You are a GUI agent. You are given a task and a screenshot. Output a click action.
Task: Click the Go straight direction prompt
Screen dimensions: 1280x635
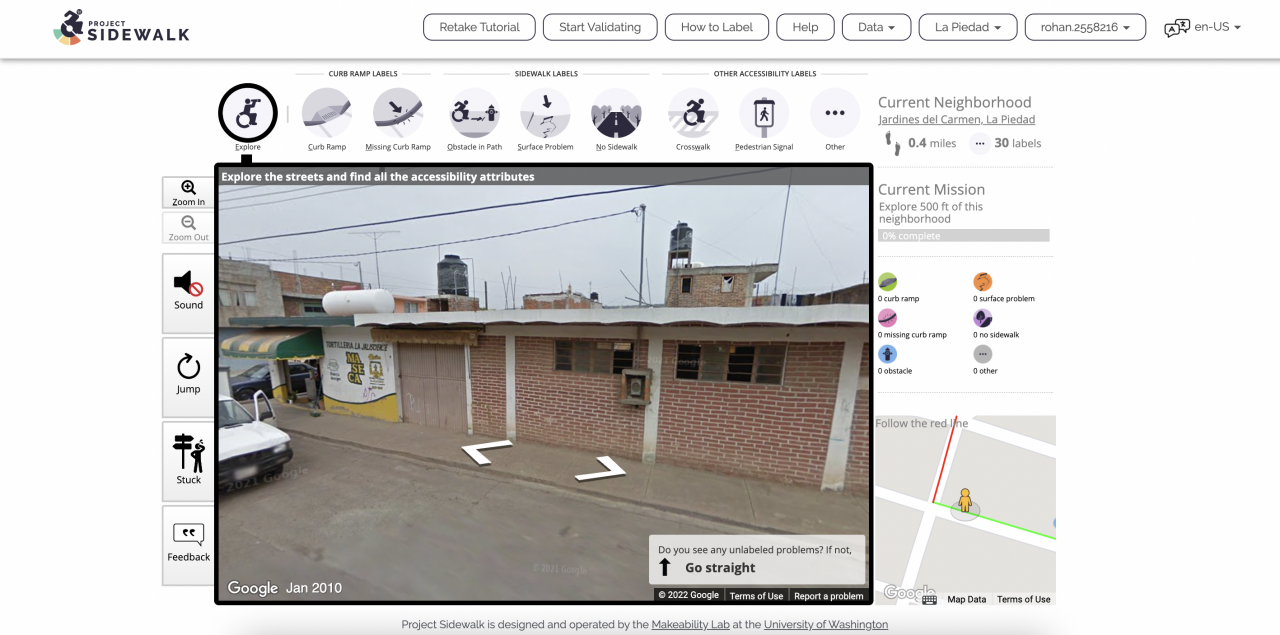tap(757, 559)
